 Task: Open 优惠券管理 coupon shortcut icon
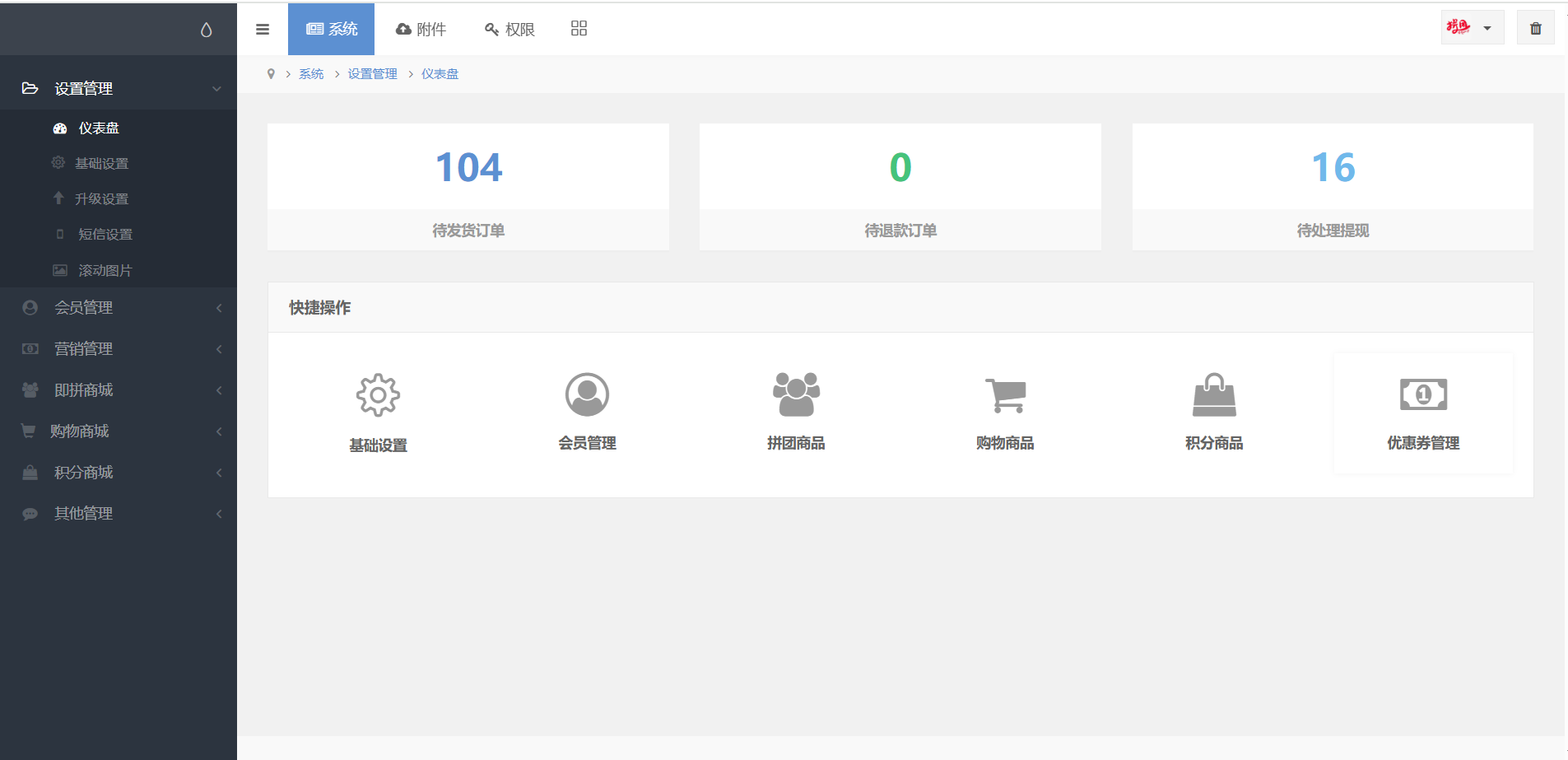tap(1423, 395)
